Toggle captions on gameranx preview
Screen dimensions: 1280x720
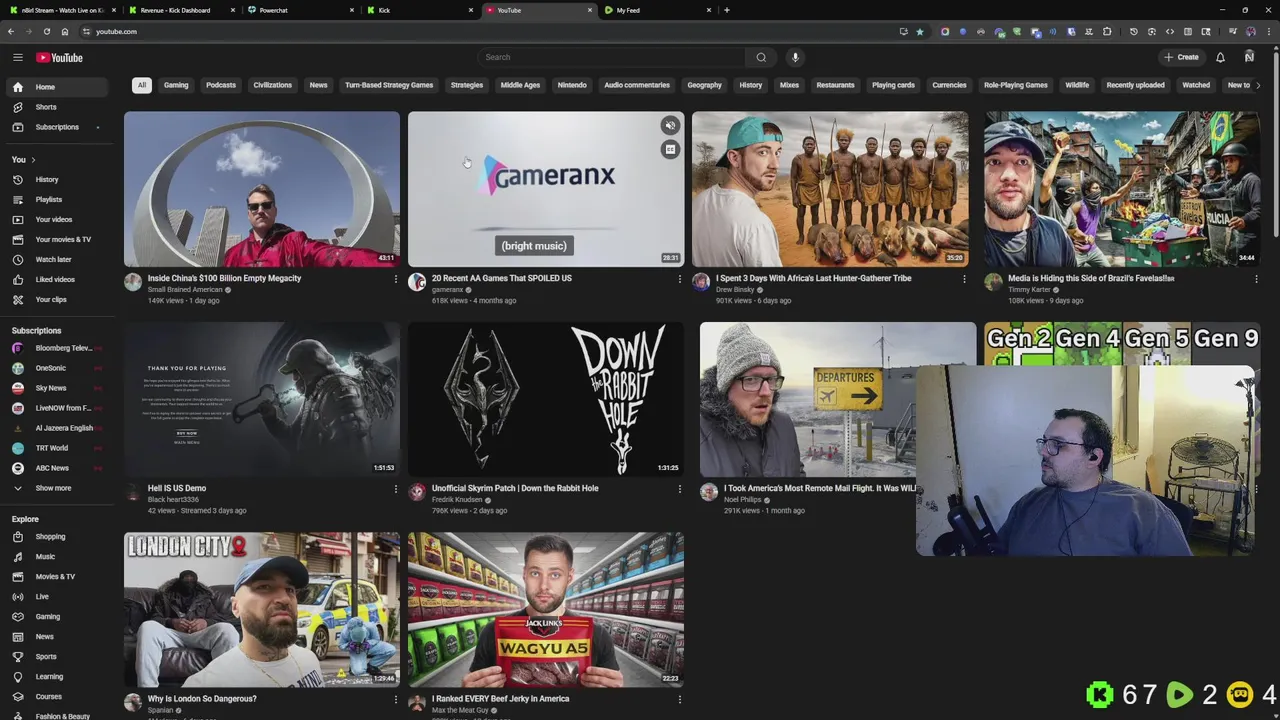[x=670, y=149]
